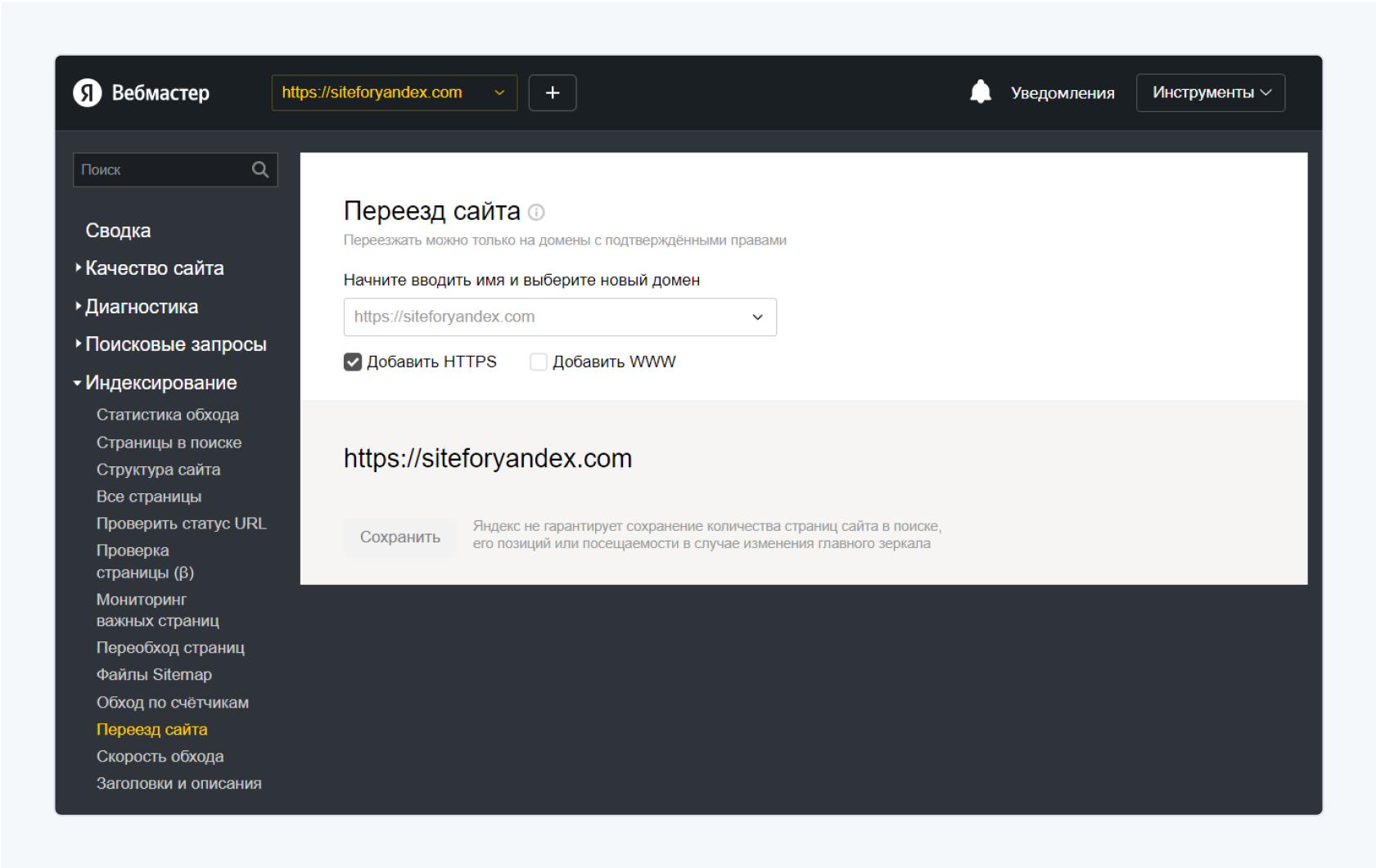Select the Переезд сайта menu item
The height and width of the screenshot is (868, 1376).
pos(152,730)
